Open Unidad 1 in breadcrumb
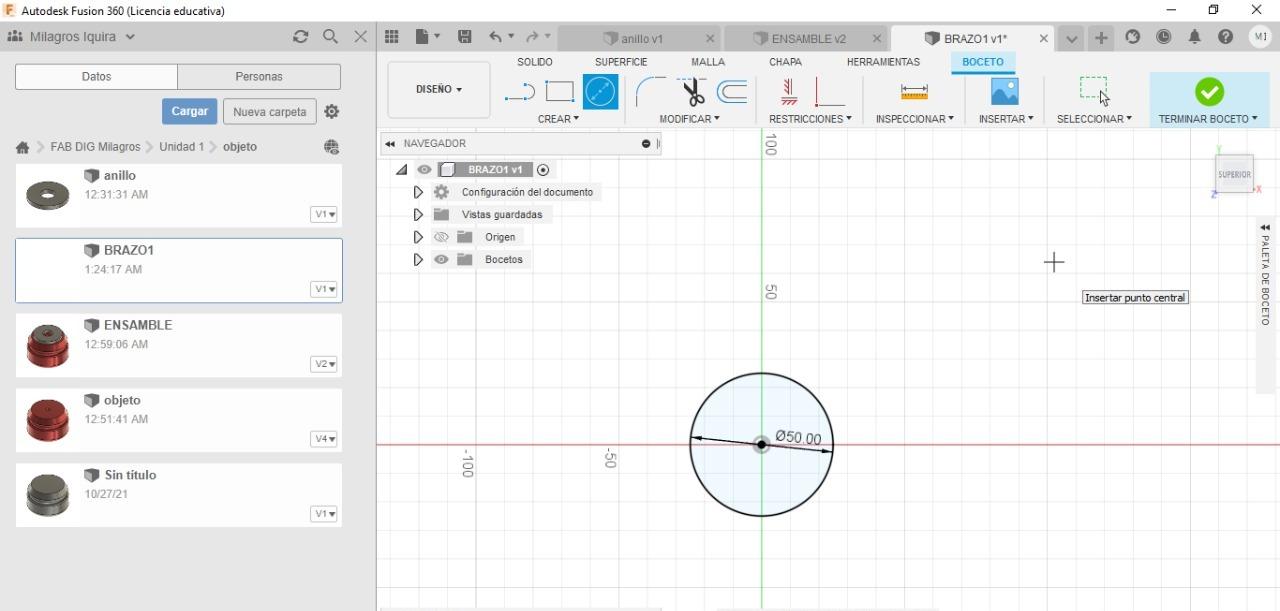Viewport: 1280px width, 611px height. pyautogui.click(x=181, y=147)
